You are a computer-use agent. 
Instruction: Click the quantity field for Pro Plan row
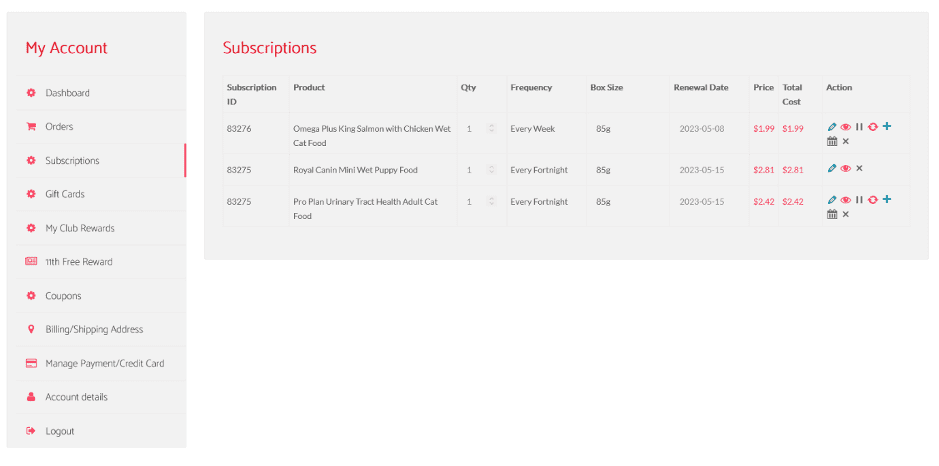click(x=472, y=202)
